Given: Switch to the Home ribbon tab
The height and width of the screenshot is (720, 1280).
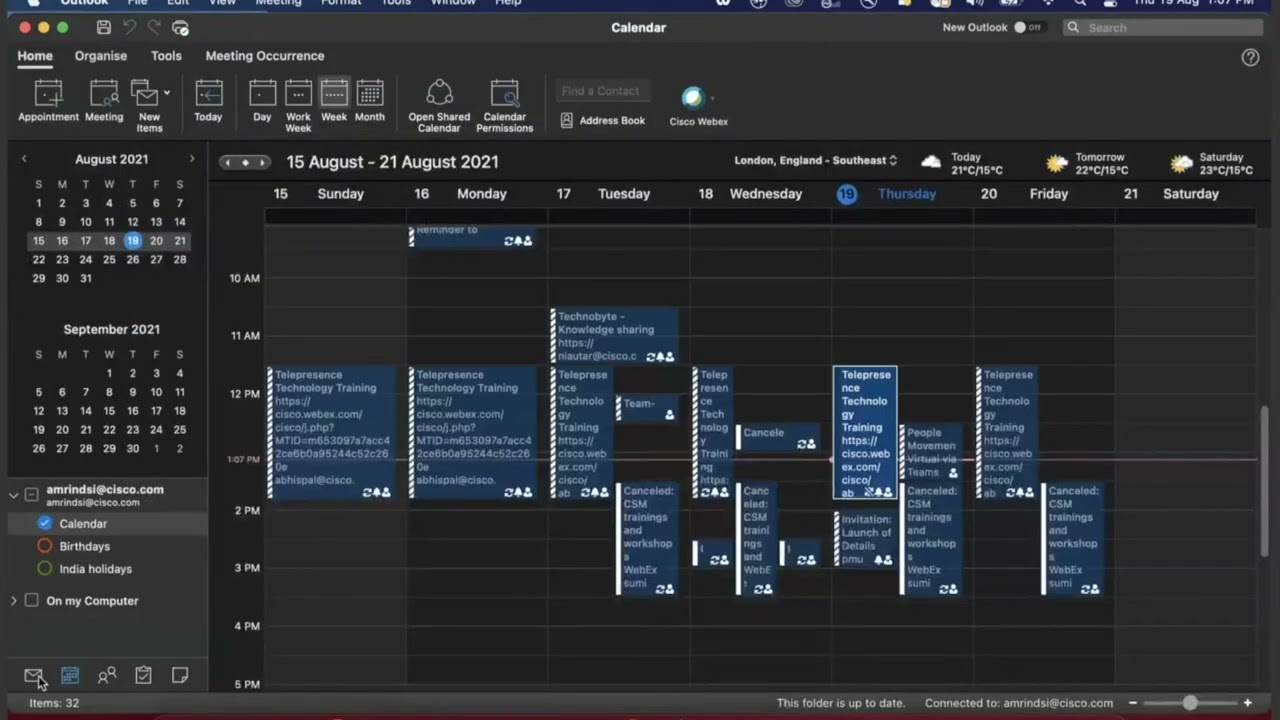Looking at the screenshot, I should [35, 56].
